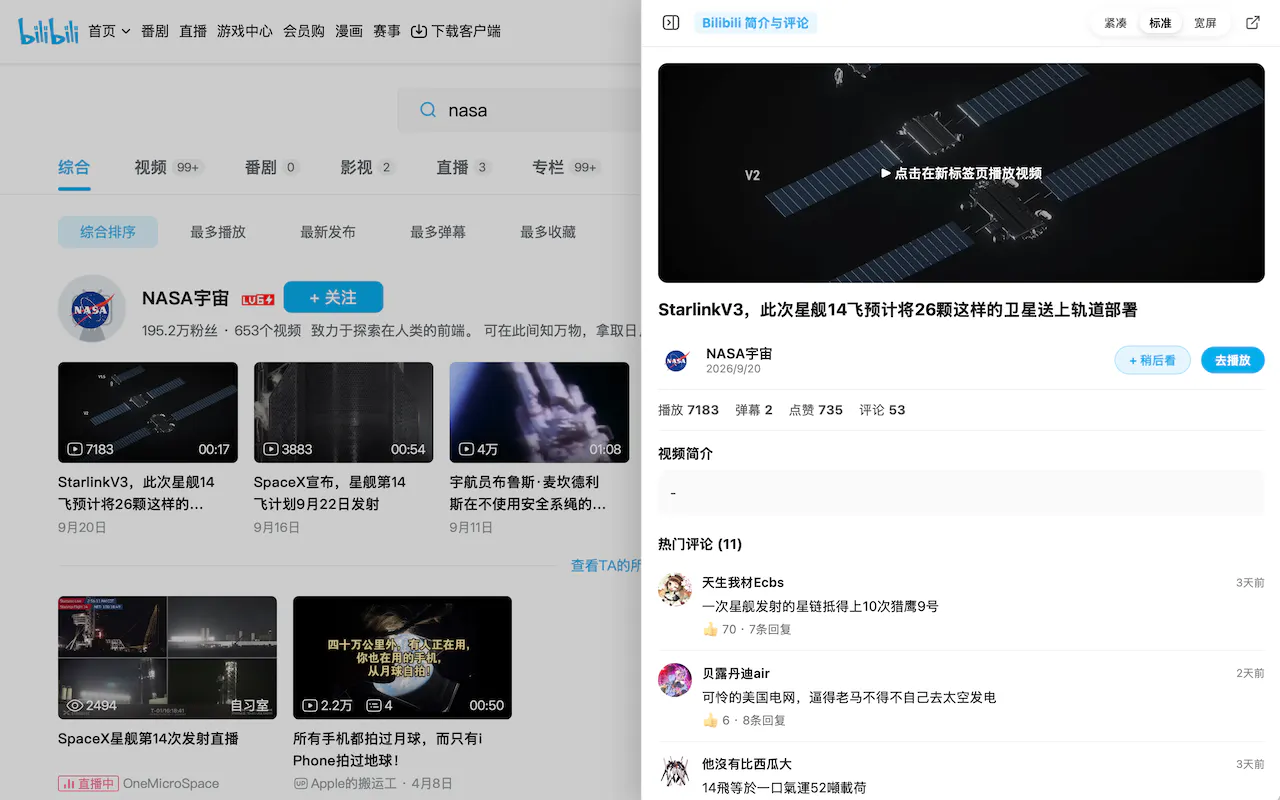Like 天生我材Ecbs's comment thumbs-up
This screenshot has height=800, width=1280.
[x=710, y=629]
